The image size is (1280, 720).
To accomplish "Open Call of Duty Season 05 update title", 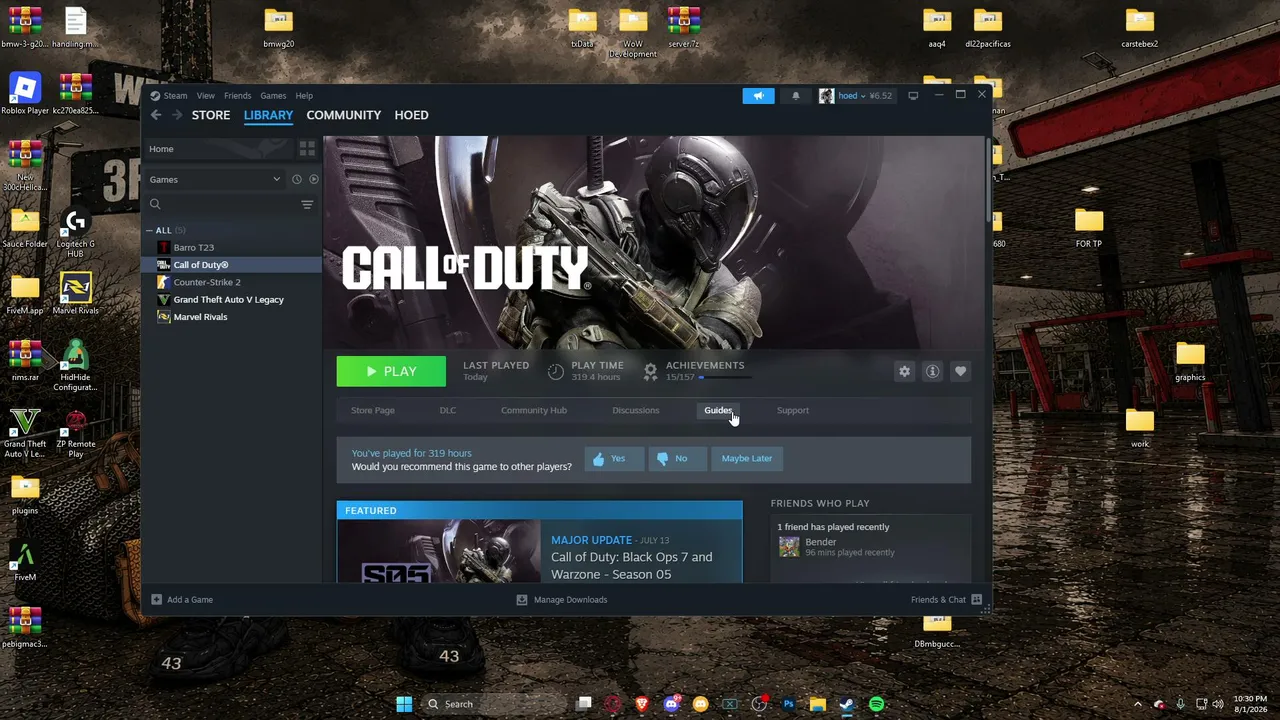I will click(x=632, y=566).
